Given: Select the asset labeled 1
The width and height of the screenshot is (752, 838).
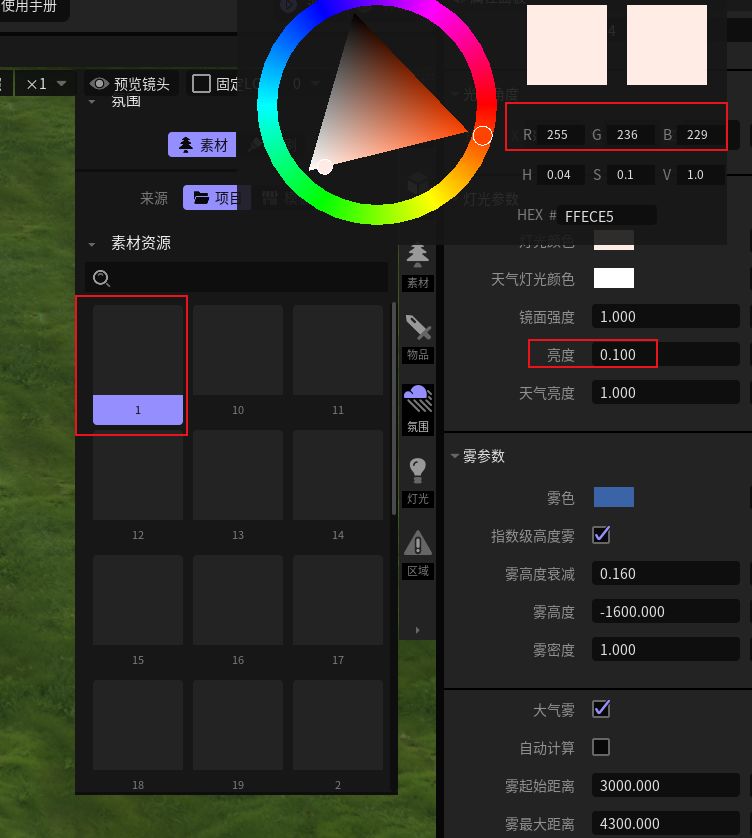Looking at the screenshot, I should tap(138, 365).
